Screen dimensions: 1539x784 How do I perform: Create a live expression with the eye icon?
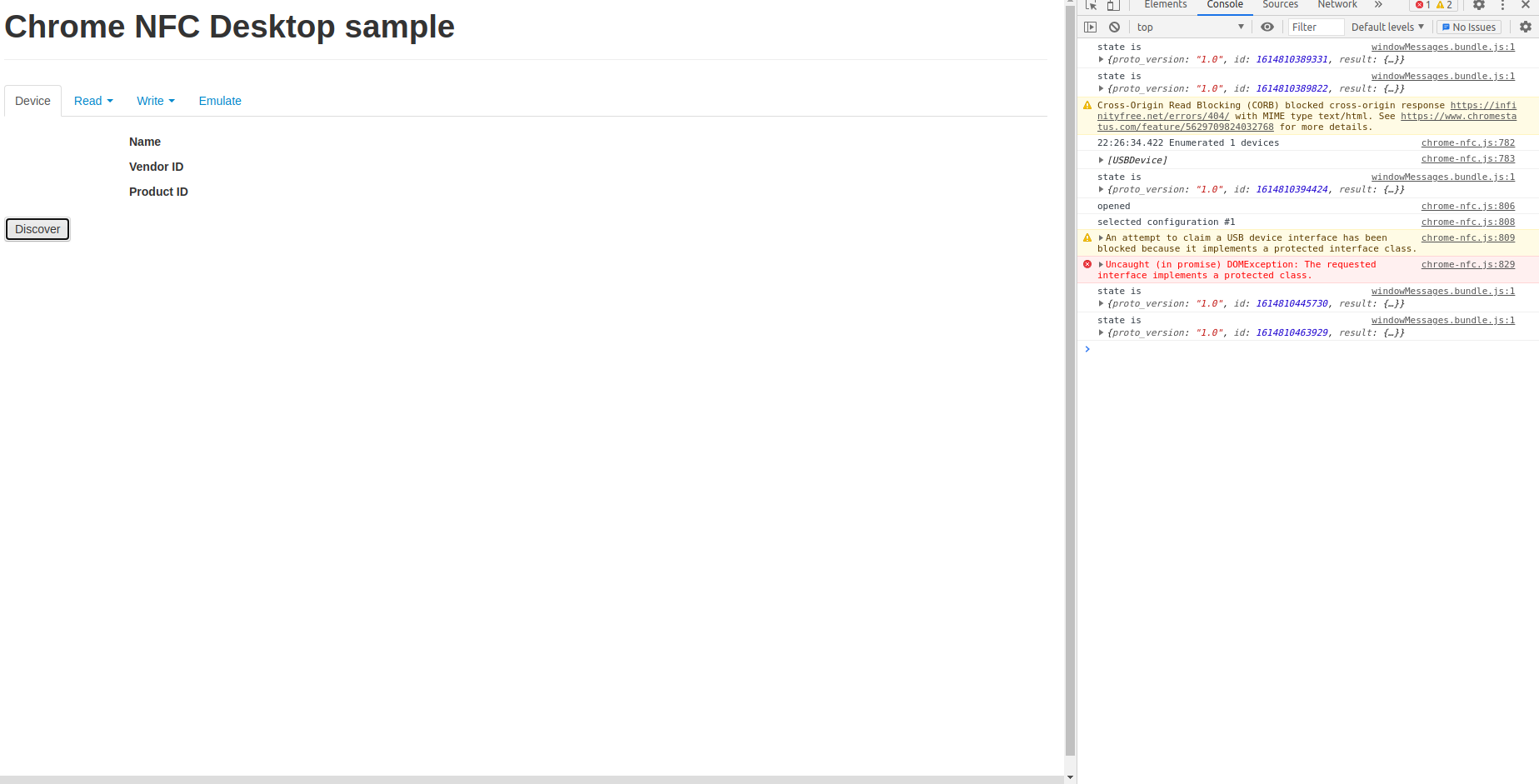point(1267,27)
